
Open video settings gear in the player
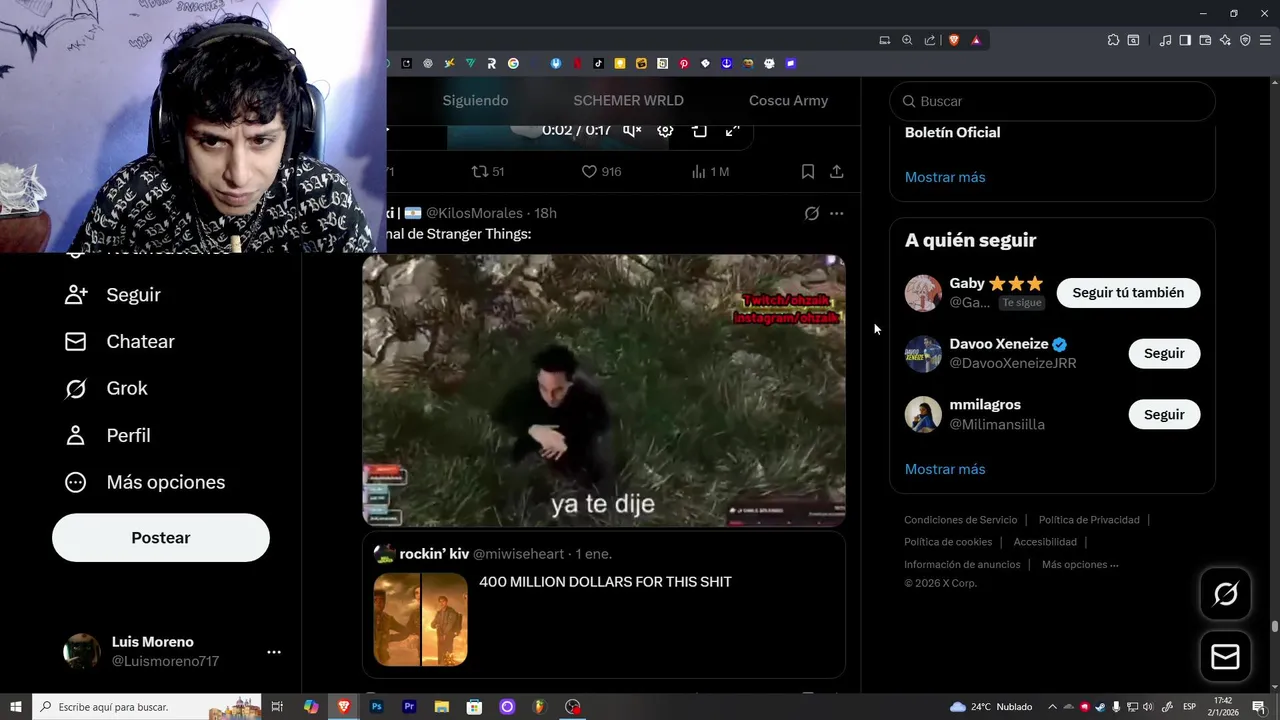tap(665, 131)
